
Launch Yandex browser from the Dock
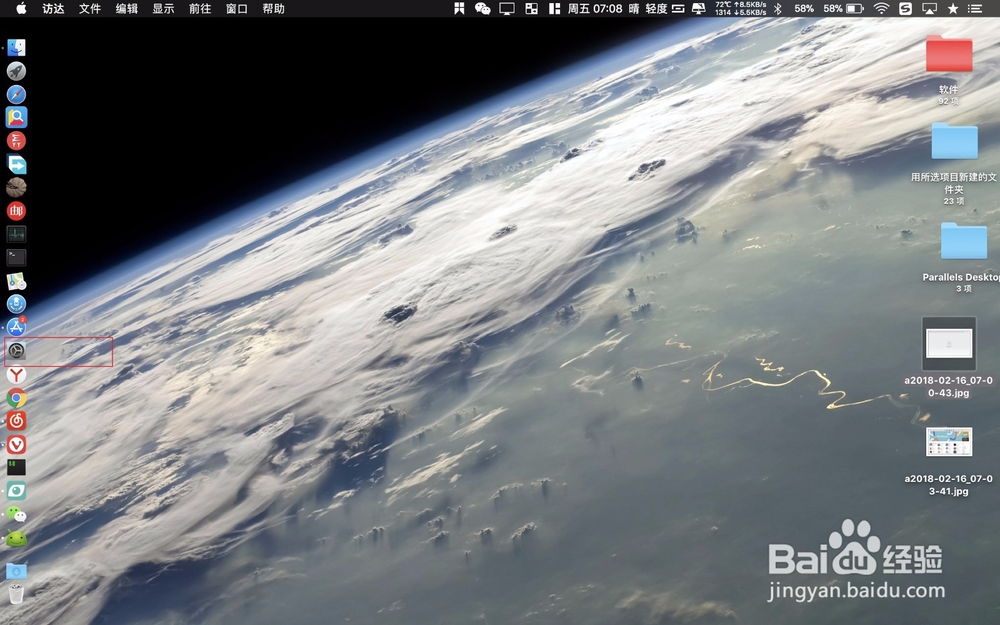(x=16, y=374)
